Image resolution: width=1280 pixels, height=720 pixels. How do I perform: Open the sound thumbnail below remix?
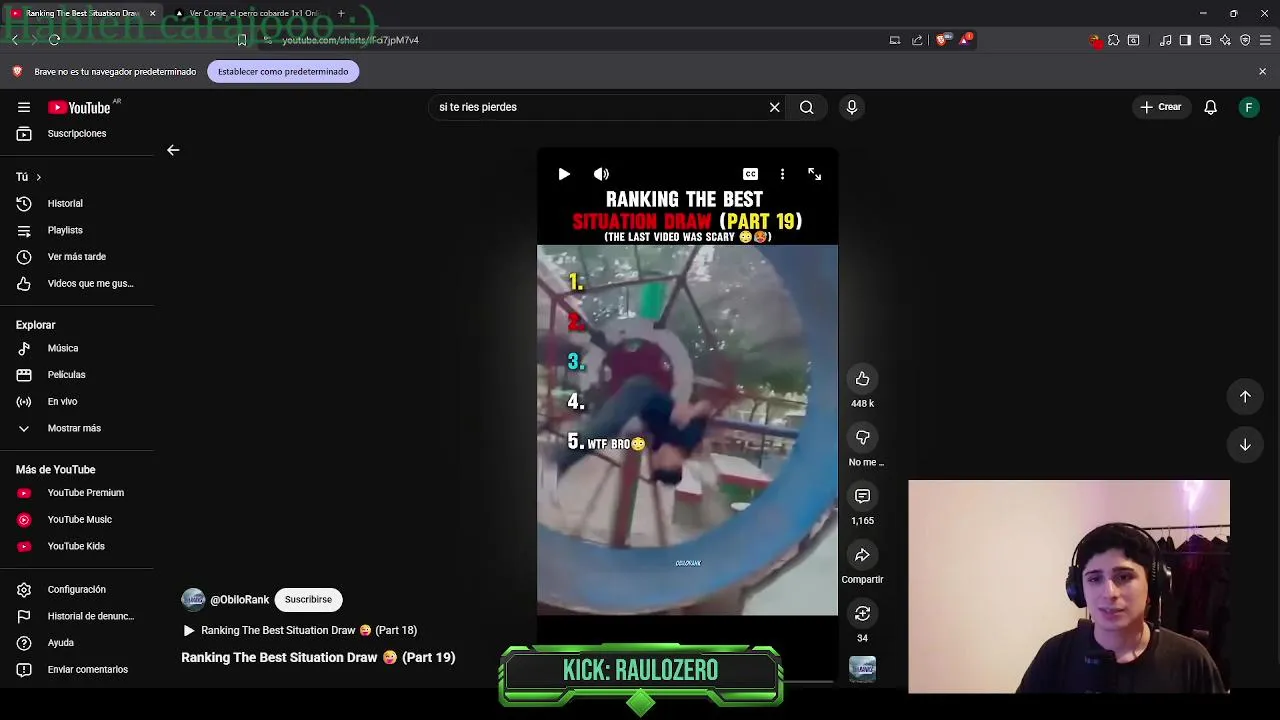pos(862,669)
